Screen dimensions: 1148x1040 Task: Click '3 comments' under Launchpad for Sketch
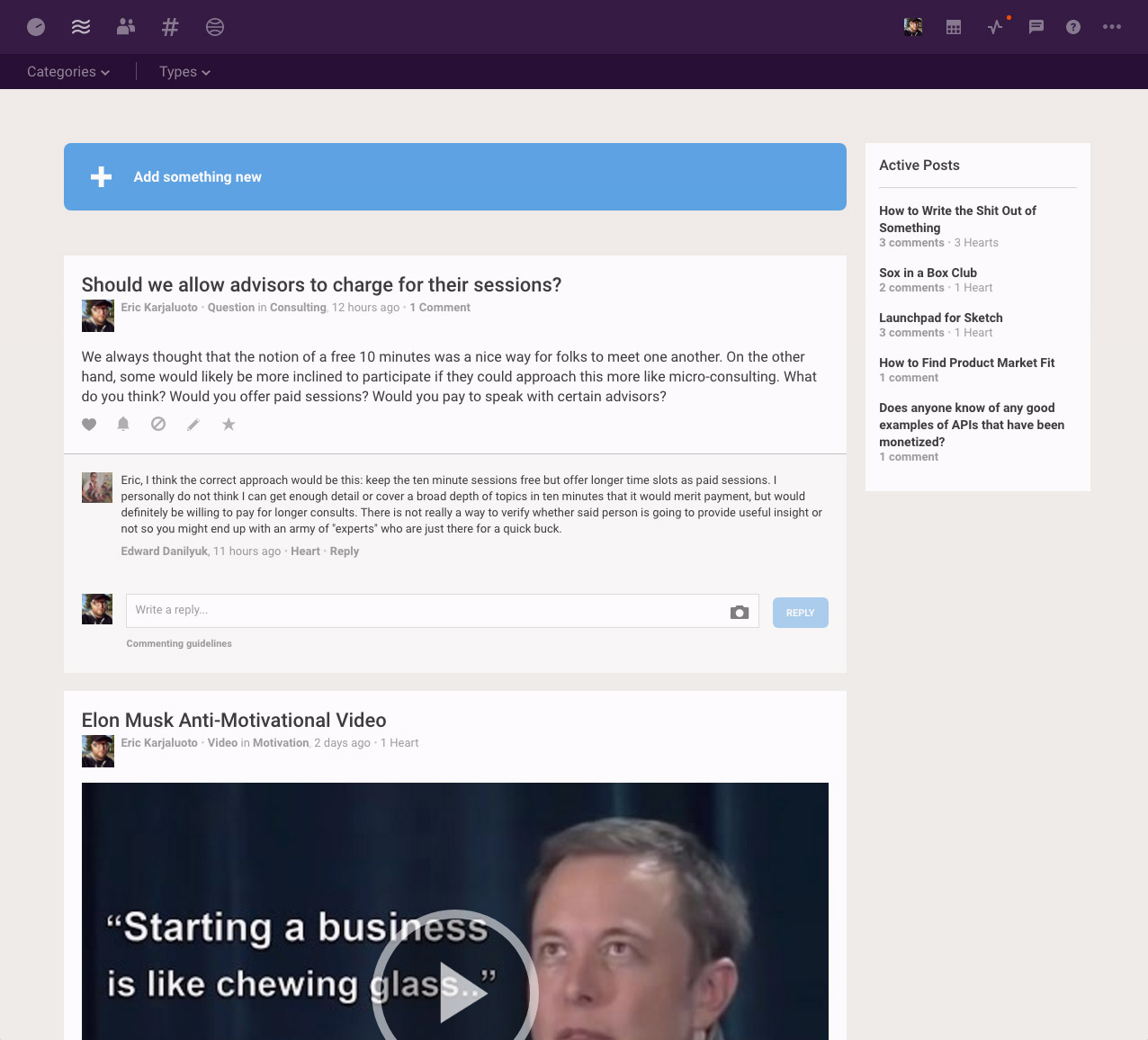911,333
